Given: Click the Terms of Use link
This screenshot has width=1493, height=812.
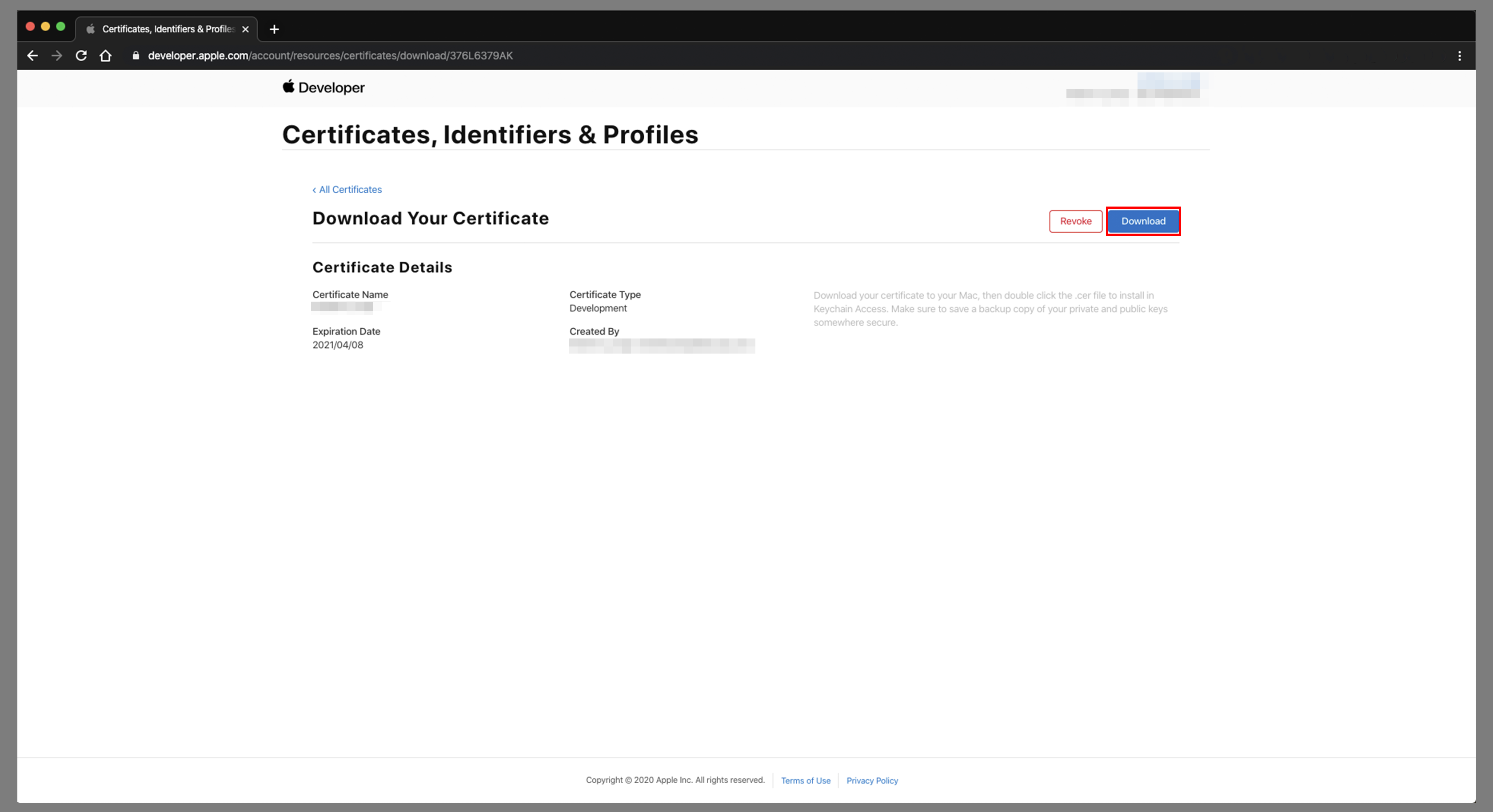Looking at the screenshot, I should [x=805, y=780].
